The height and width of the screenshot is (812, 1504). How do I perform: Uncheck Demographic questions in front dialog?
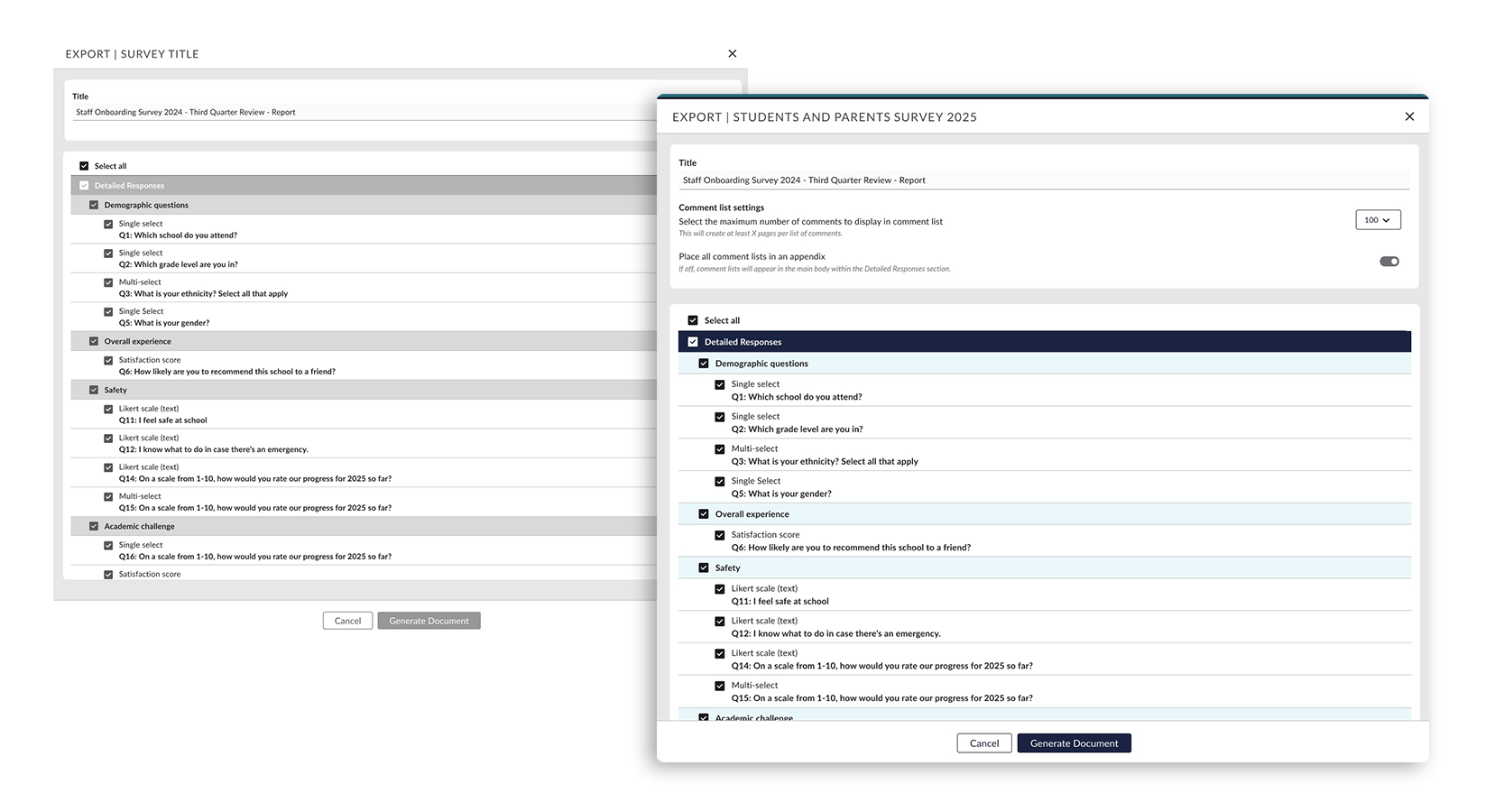[704, 364]
